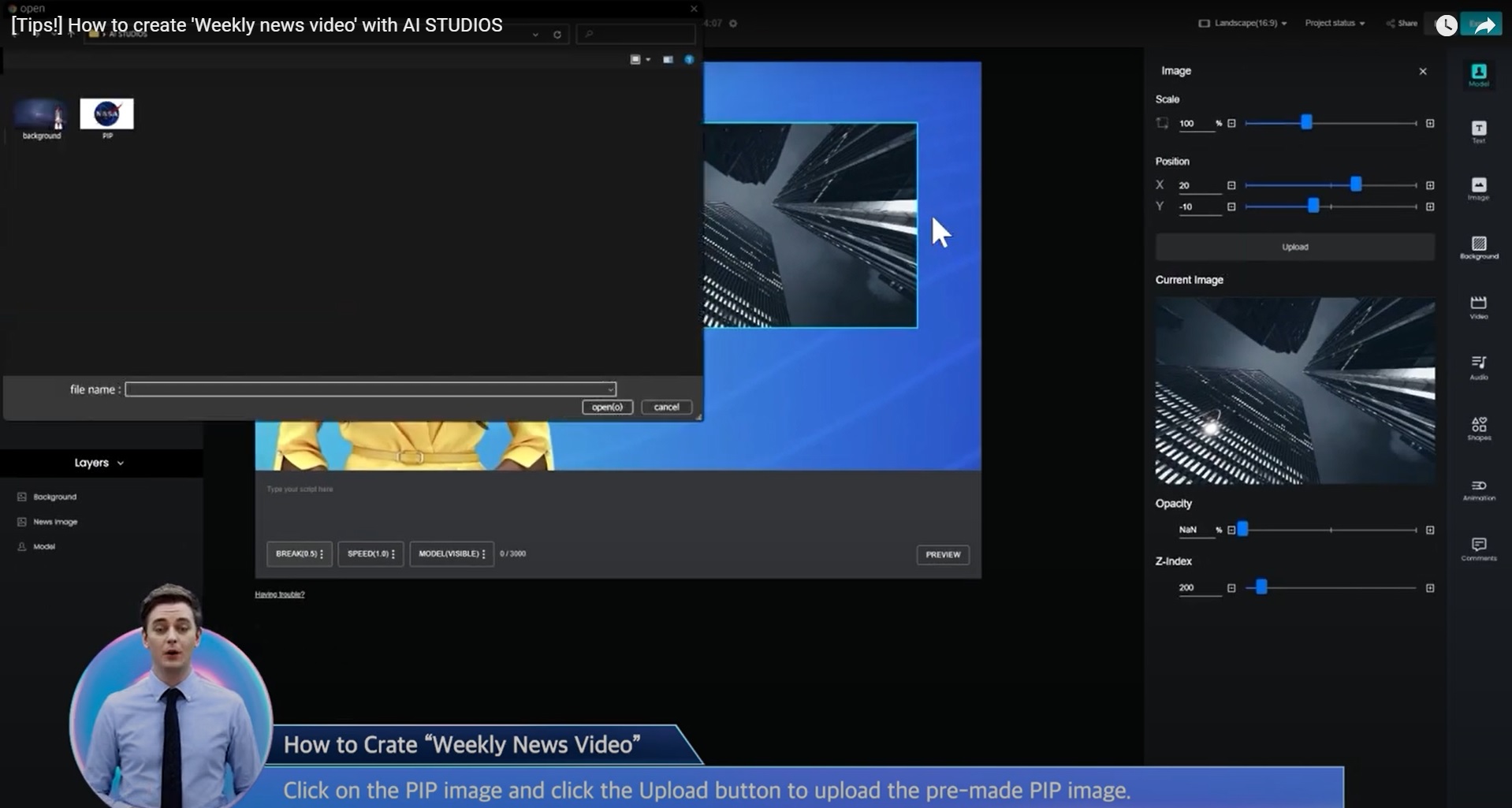This screenshot has height=808, width=1512.
Task: Close the Image properties panel
Action: tap(1423, 72)
